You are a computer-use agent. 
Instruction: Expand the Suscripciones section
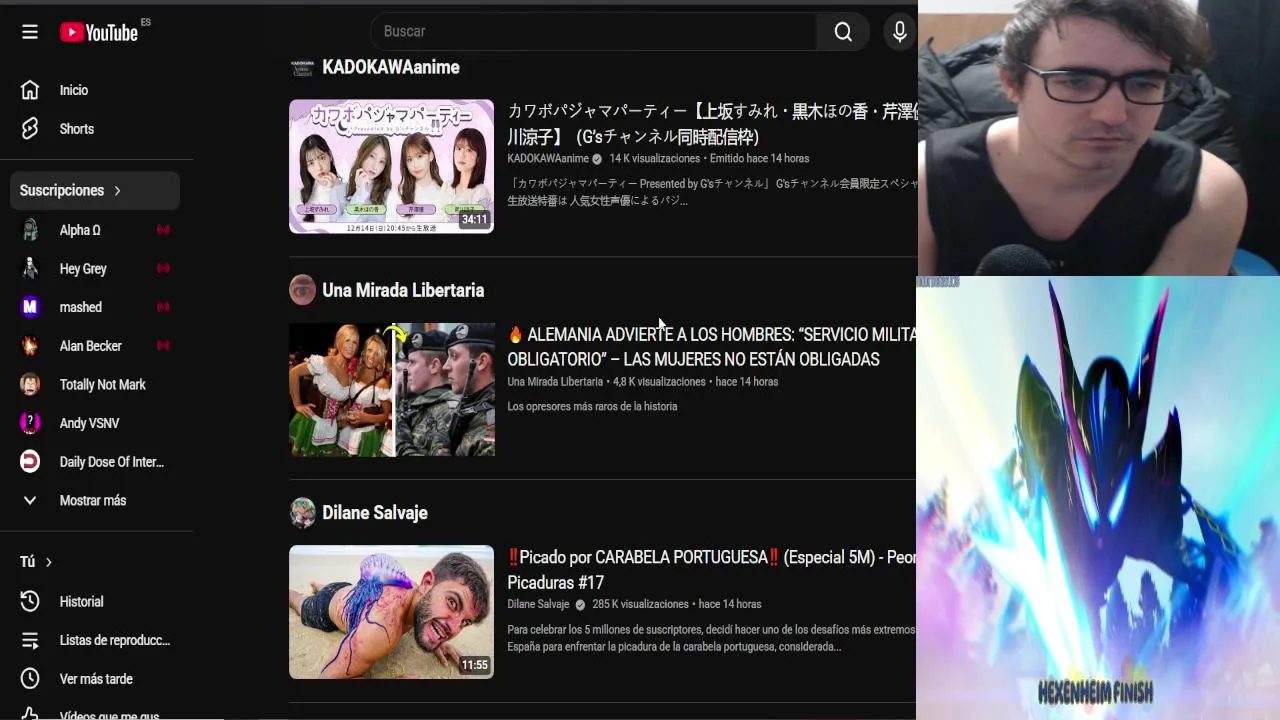(95, 190)
